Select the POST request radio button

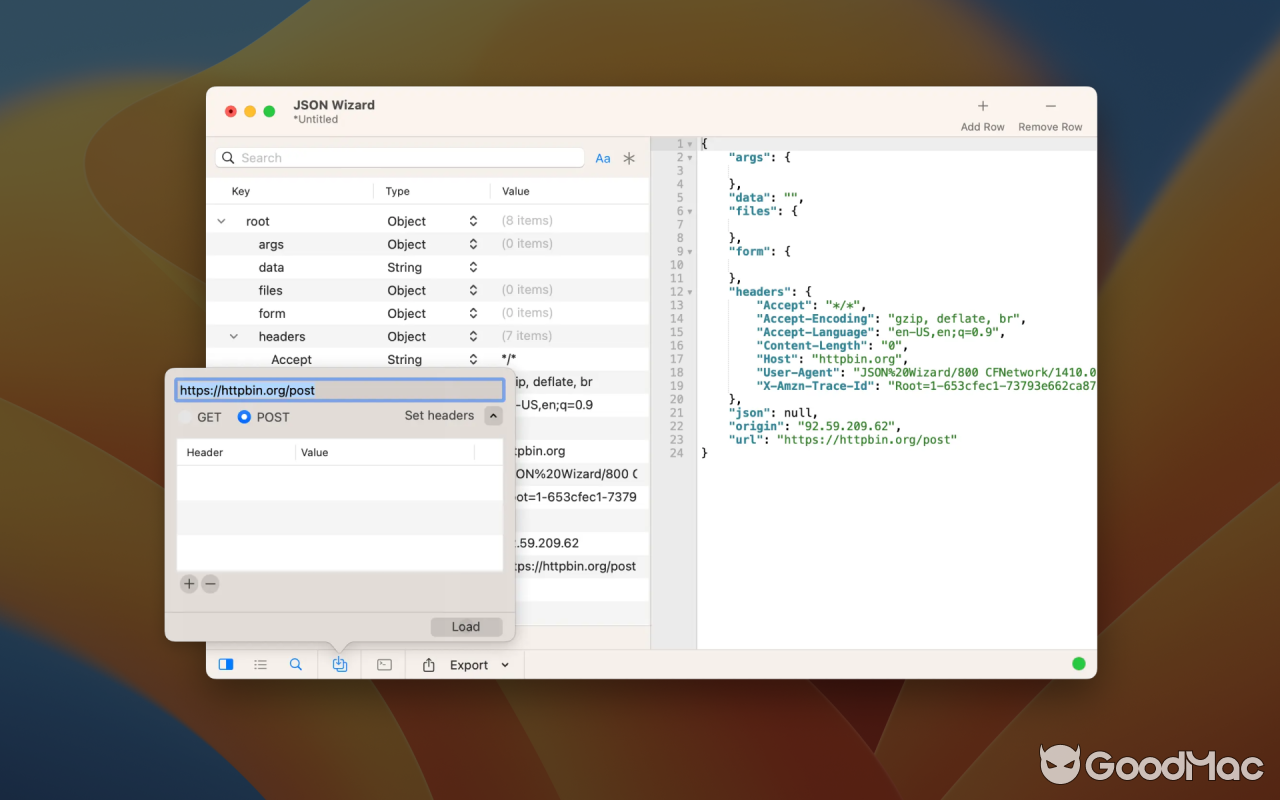(x=243, y=417)
